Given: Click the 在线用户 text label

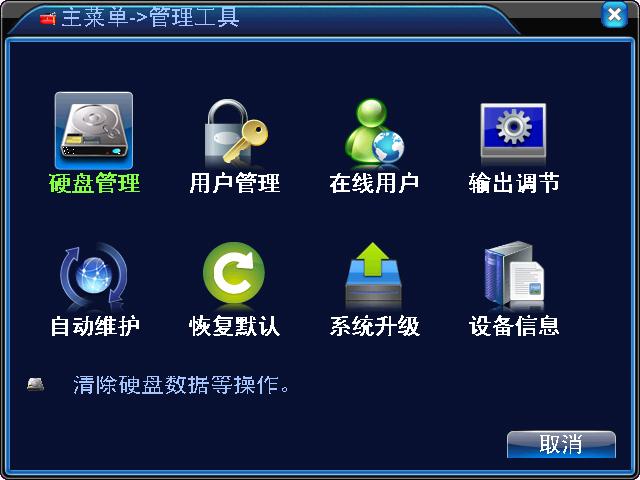Looking at the screenshot, I should (x=374, y=183).
